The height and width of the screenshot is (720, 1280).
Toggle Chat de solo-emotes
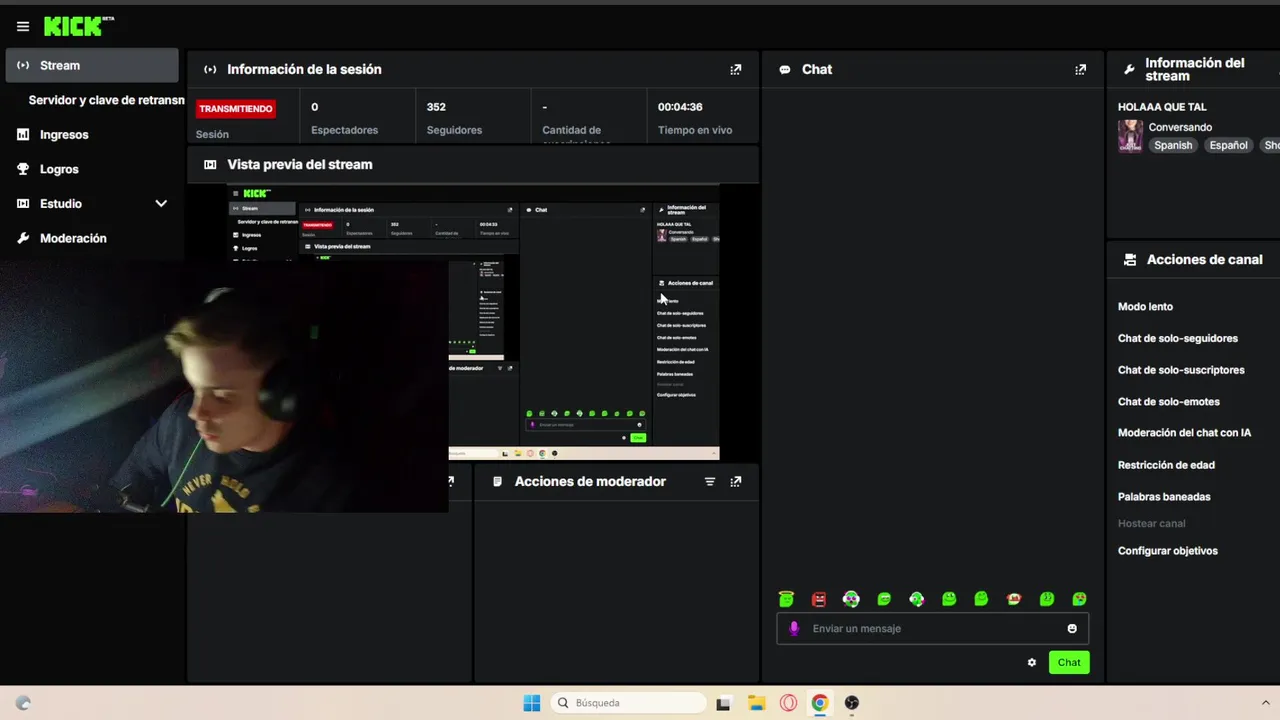click(1169, 402)
